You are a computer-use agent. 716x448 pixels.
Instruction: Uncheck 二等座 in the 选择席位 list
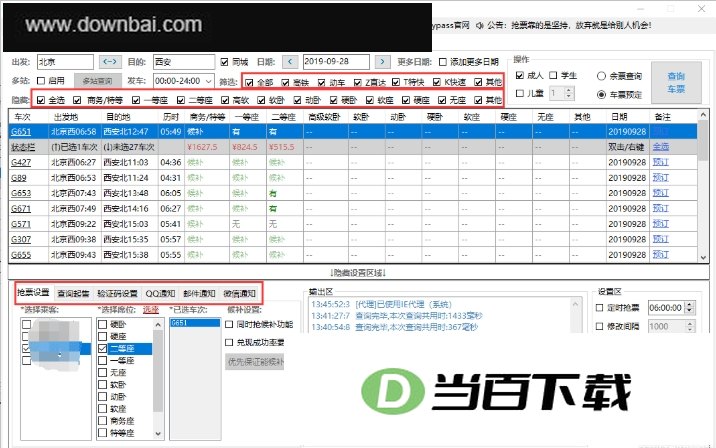tap(102, 348)
